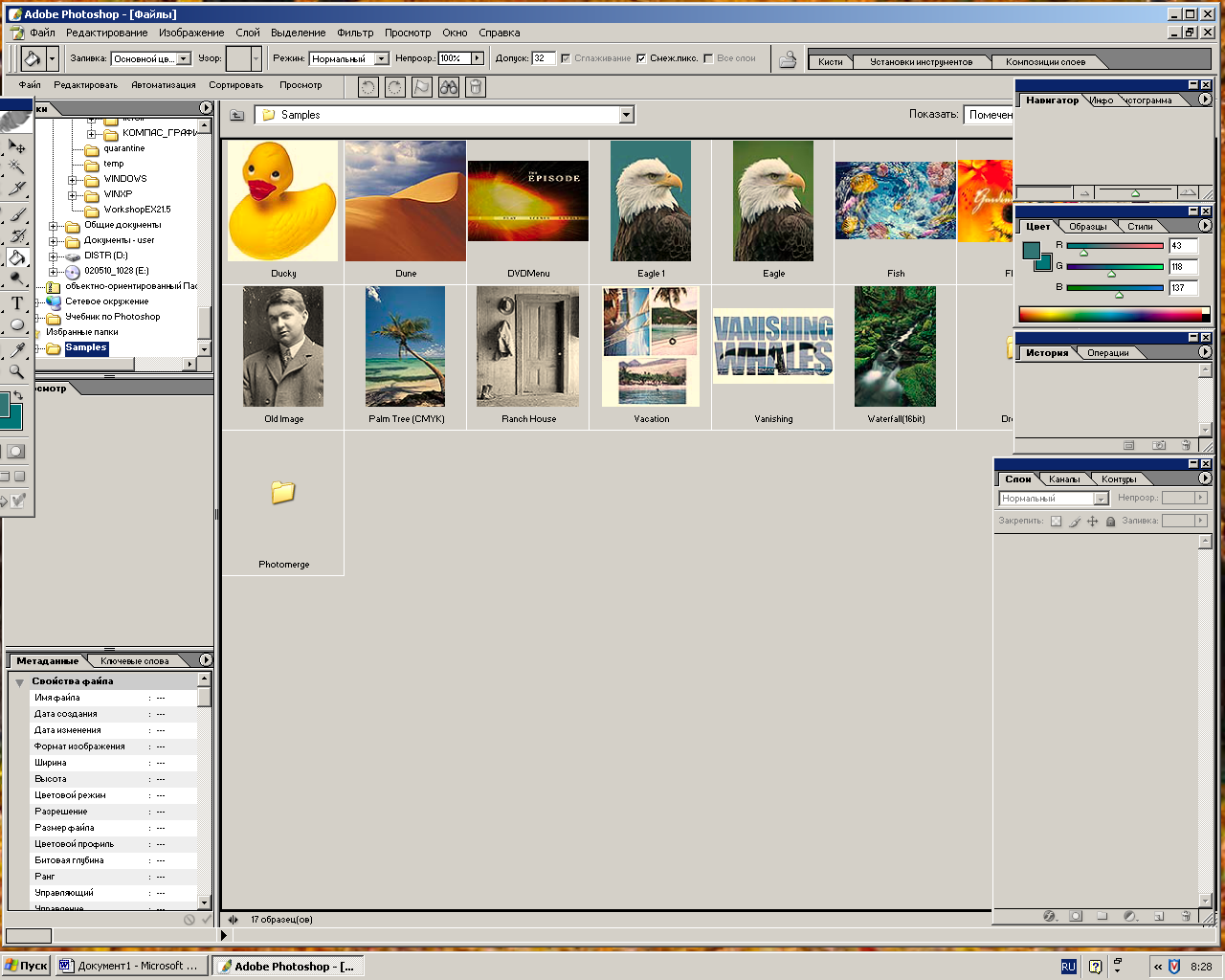Image resolution: width=1225 pixels, height=980 pixels.
Task: Open the Заливка fill source dropdown
Action: pyautogui.click(x=183, y=58)
